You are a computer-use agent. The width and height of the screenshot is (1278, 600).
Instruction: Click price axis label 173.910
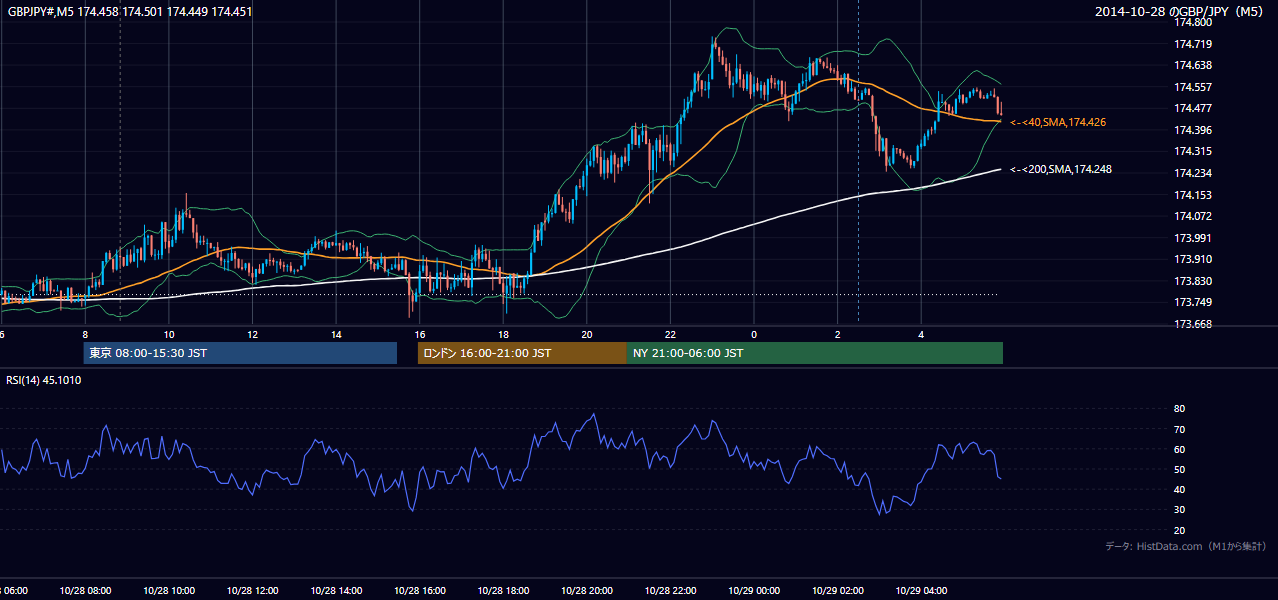click(1193, 259)
